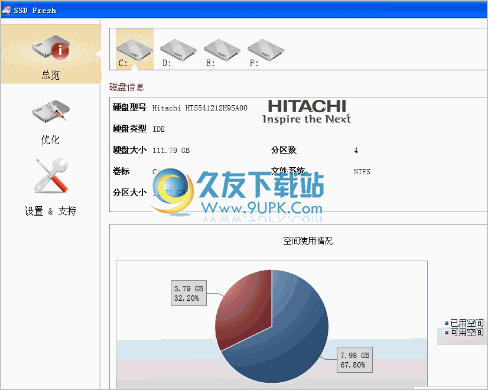
Task: Click the 已用空间 legend blue marker
Action: 446,323
